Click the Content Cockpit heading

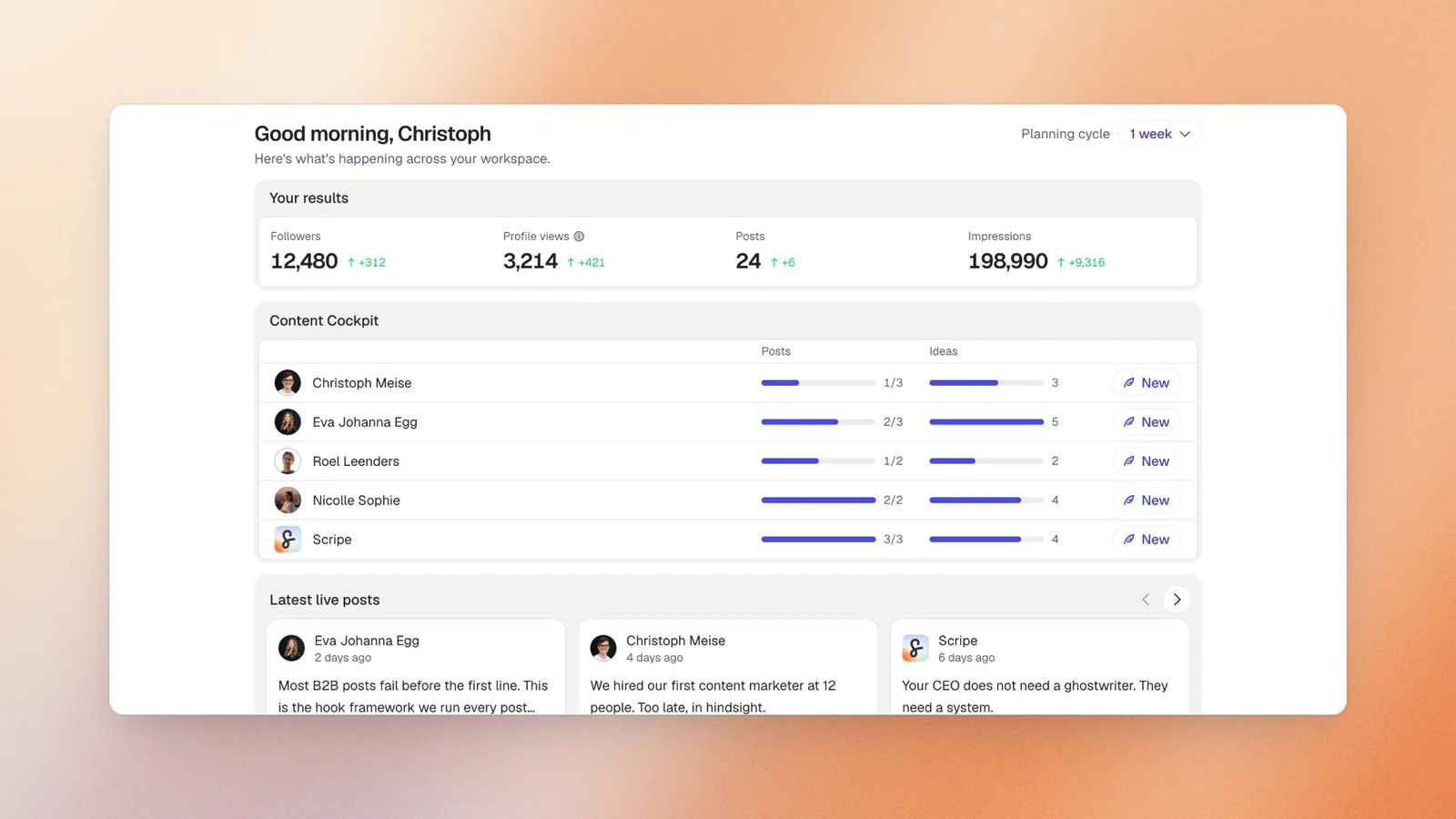tap(324, 321)
